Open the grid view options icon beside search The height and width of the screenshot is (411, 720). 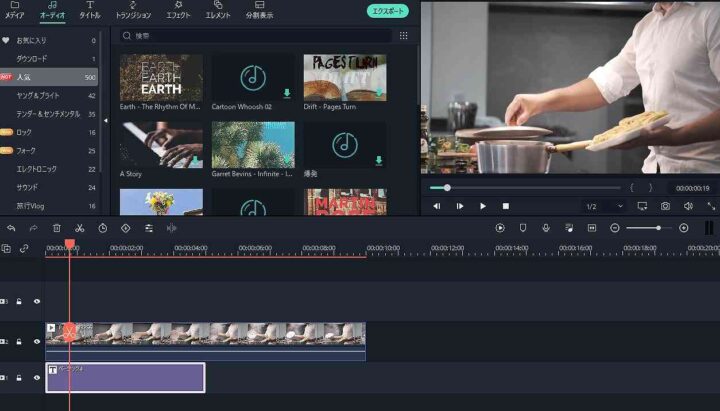pyautogui.click(x=404, y=35)
